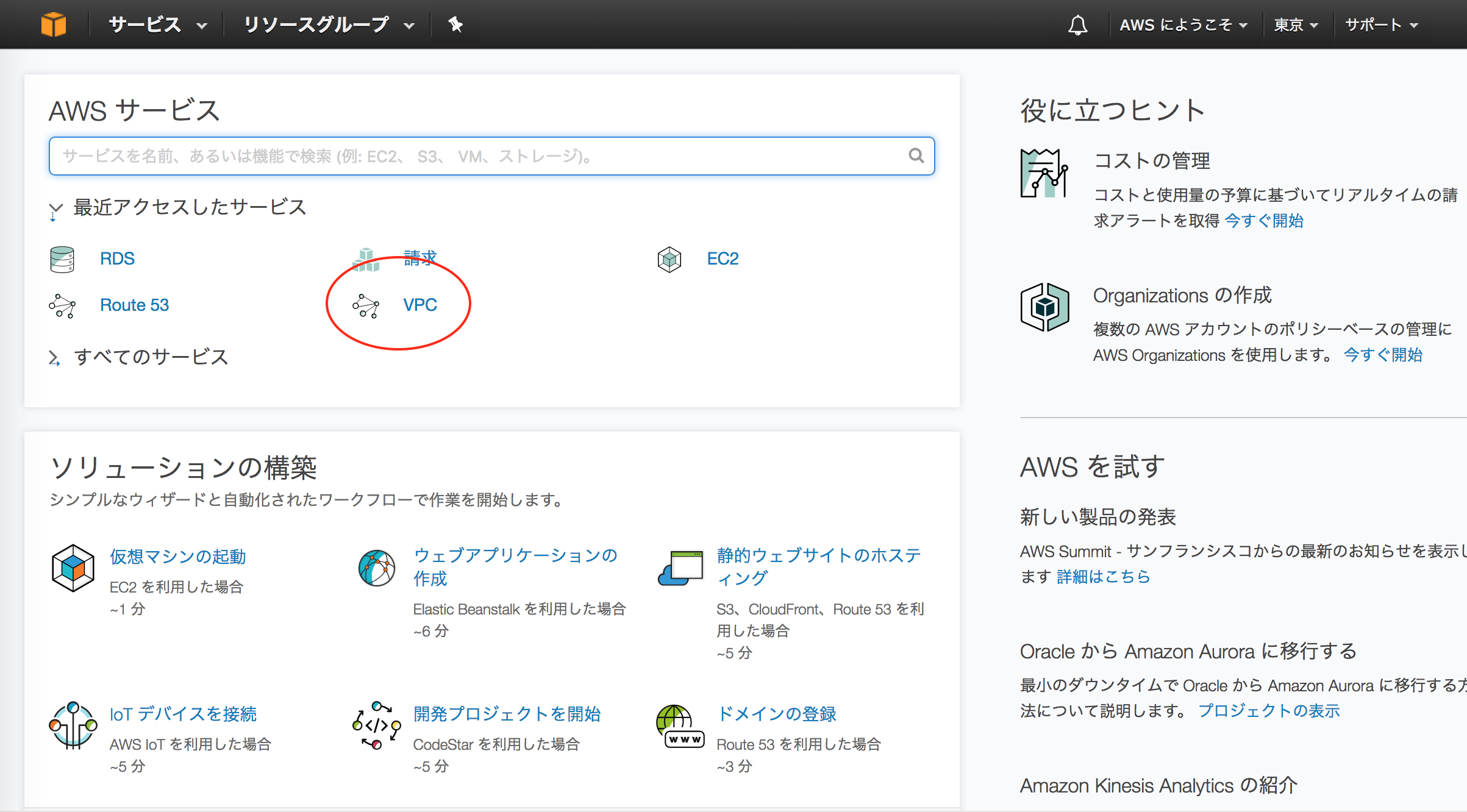Click the AWS を試す heading
The width and height of the screenshot is (1467, 812).
click(1092, 468)
